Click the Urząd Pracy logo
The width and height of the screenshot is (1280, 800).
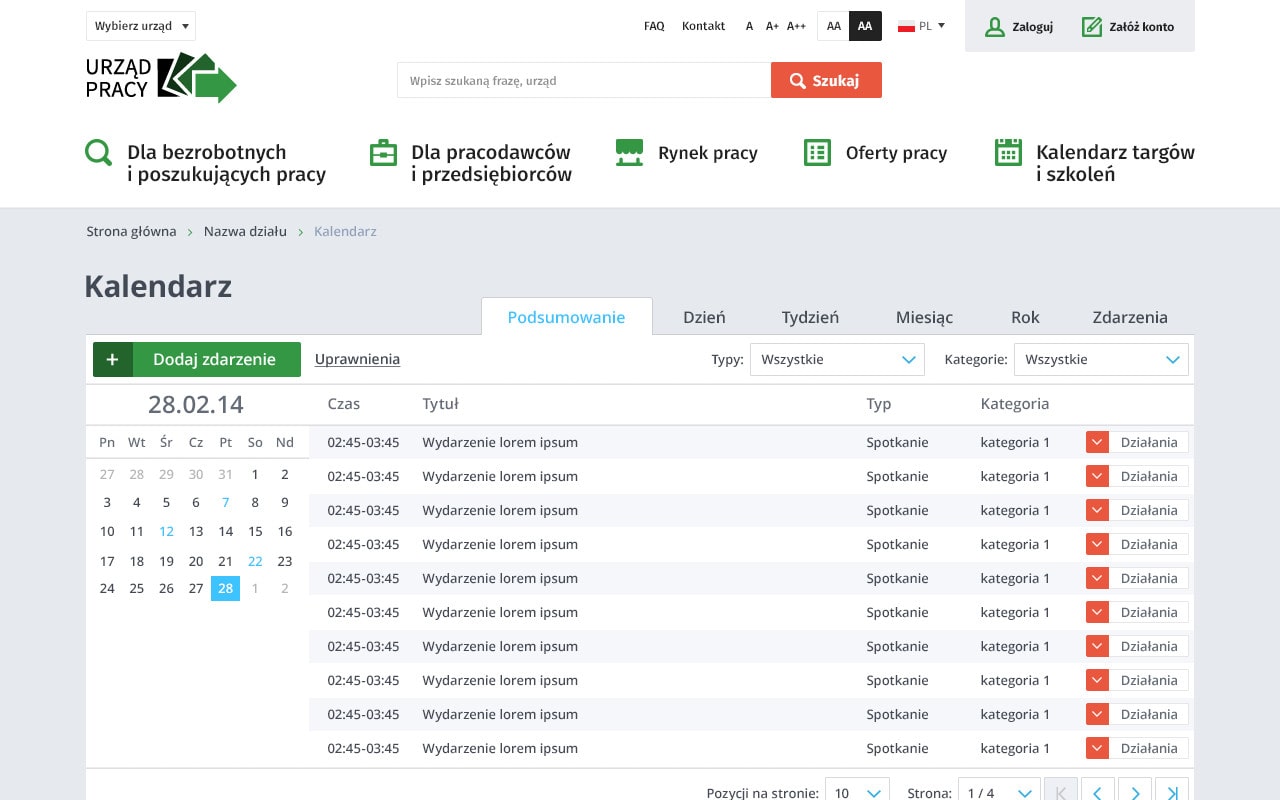point(160,78)
